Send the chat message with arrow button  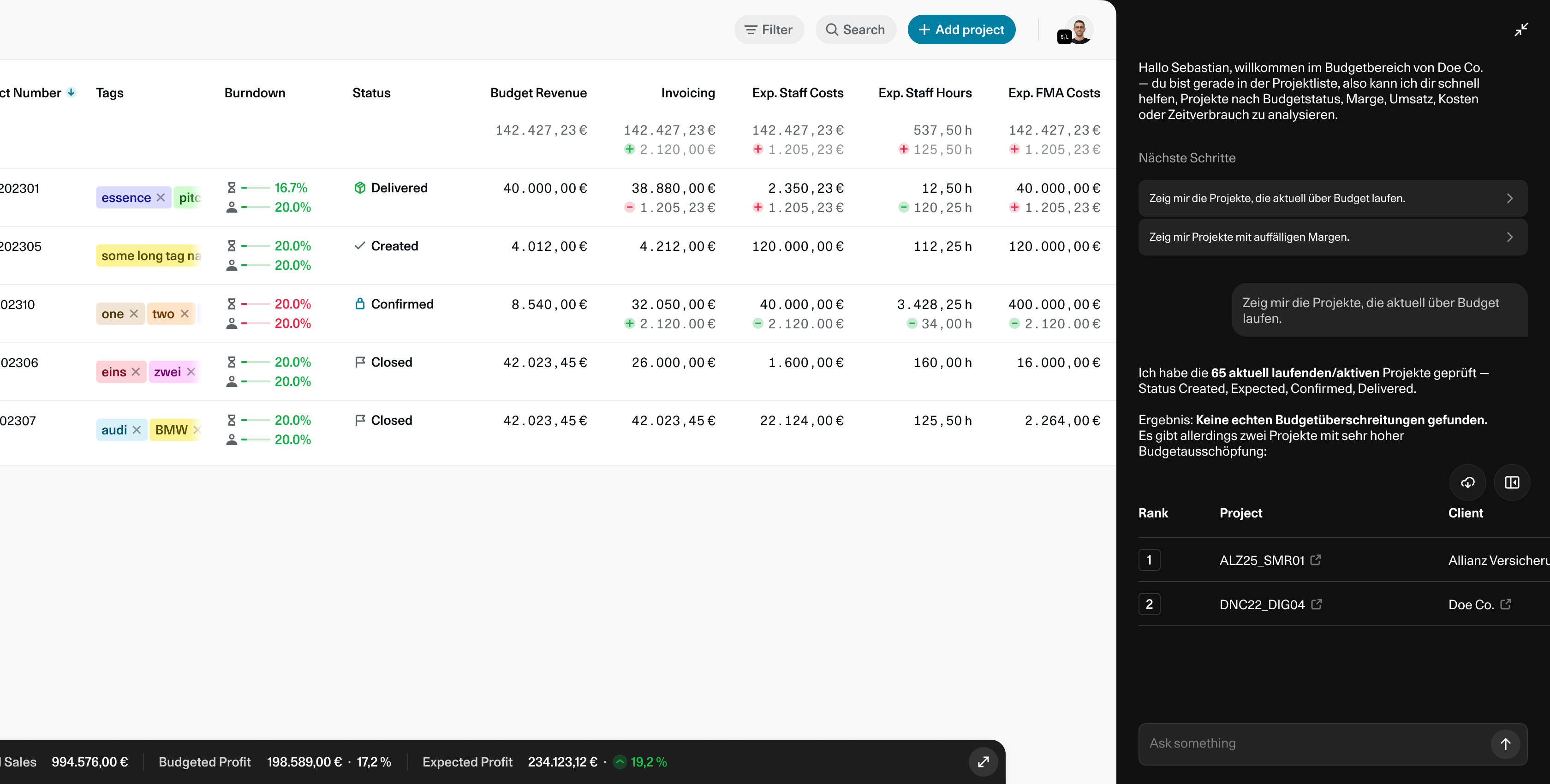[x=1505, y=744]
